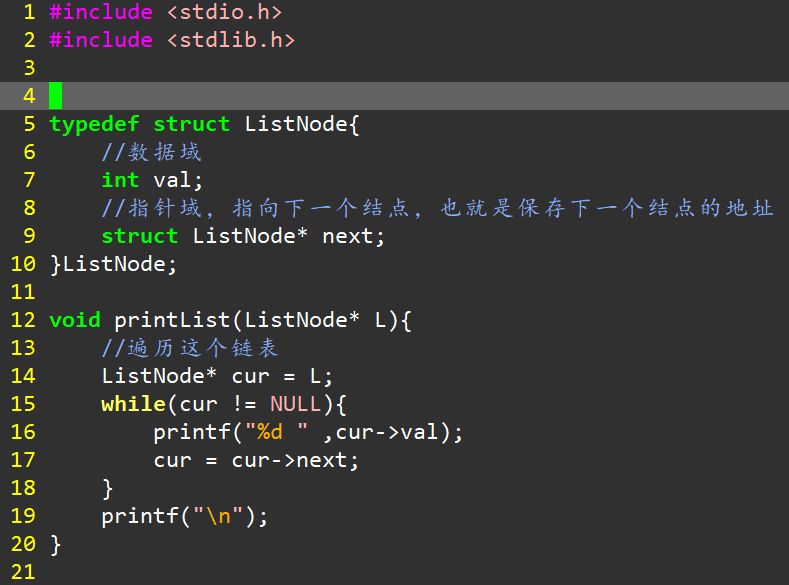789x585 pixels.
Task: Click 'val;' on line 7
Action: (178, 180)
